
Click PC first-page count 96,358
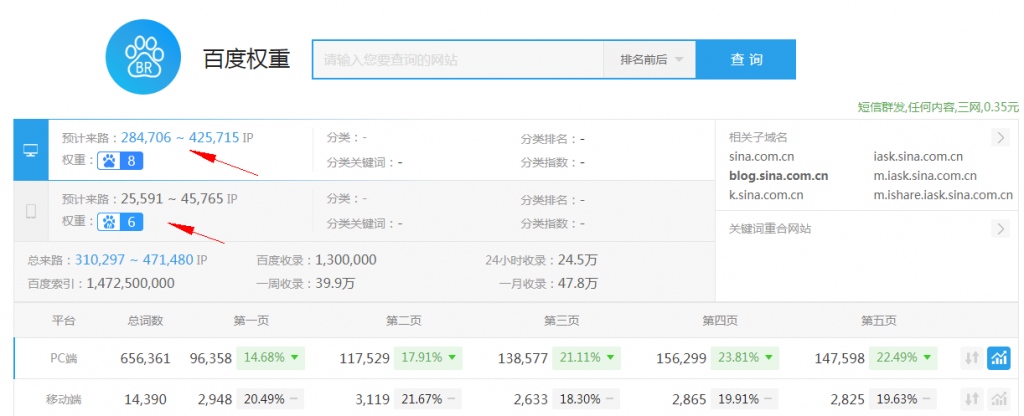click(211, 359)
